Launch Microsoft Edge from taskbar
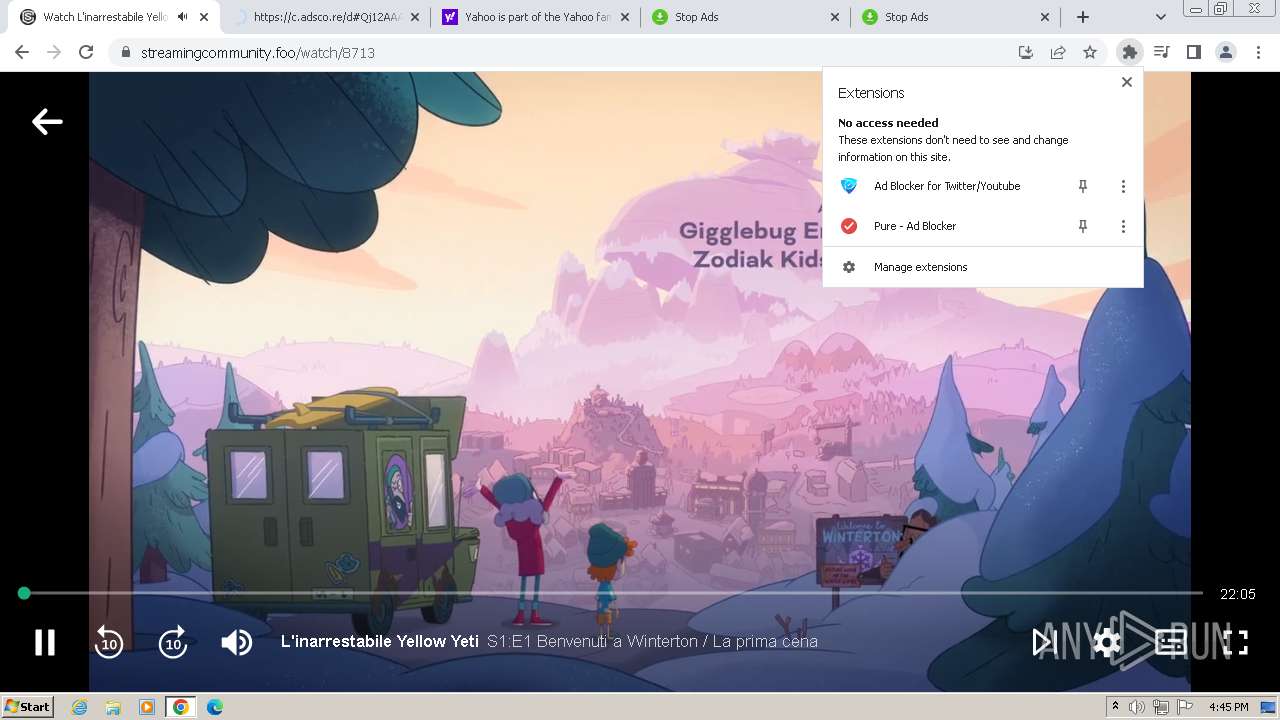The image size is (1280, 720). point(215,707)
